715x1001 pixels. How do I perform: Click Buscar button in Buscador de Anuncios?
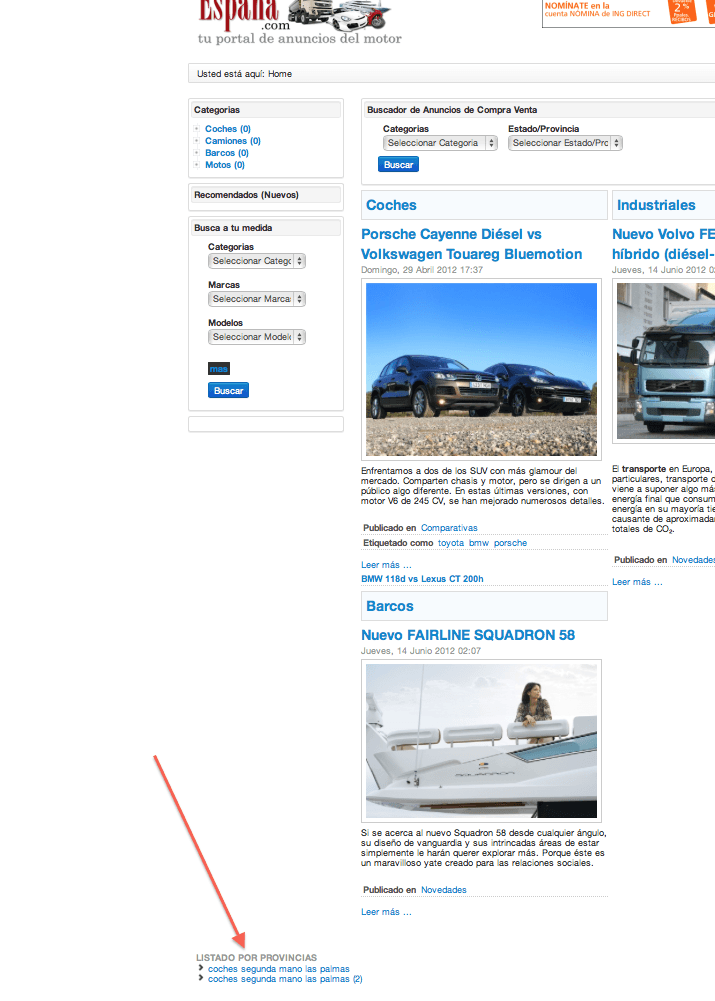[x=398, y=165]
